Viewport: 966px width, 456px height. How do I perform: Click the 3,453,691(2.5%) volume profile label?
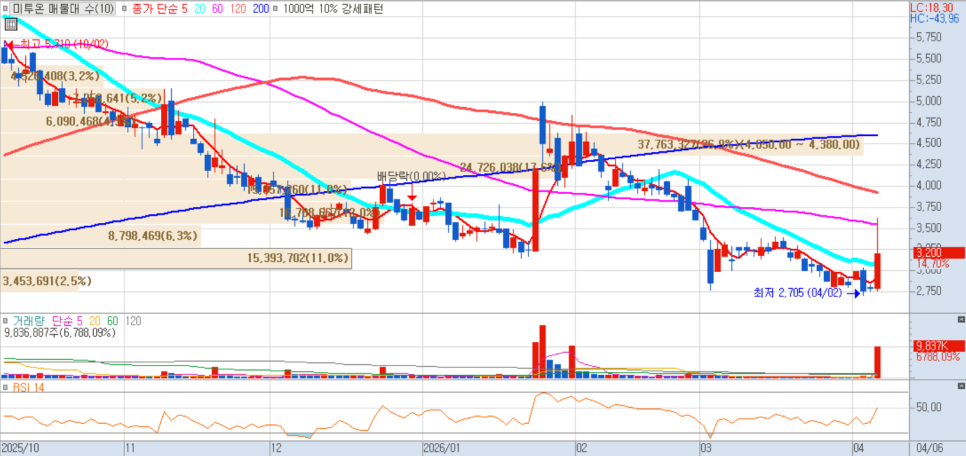tap(47, 281)
